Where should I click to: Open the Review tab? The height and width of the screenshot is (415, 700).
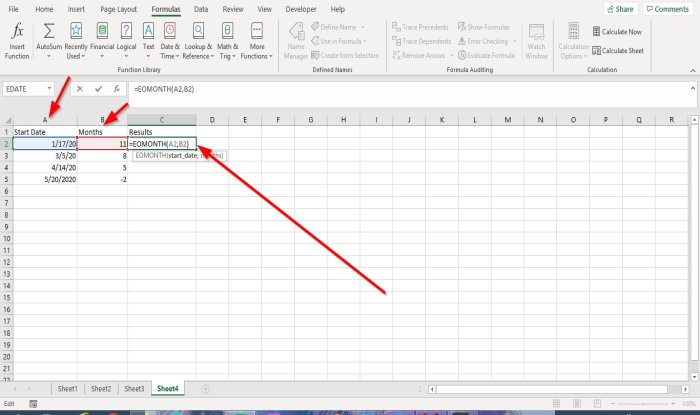233,9
